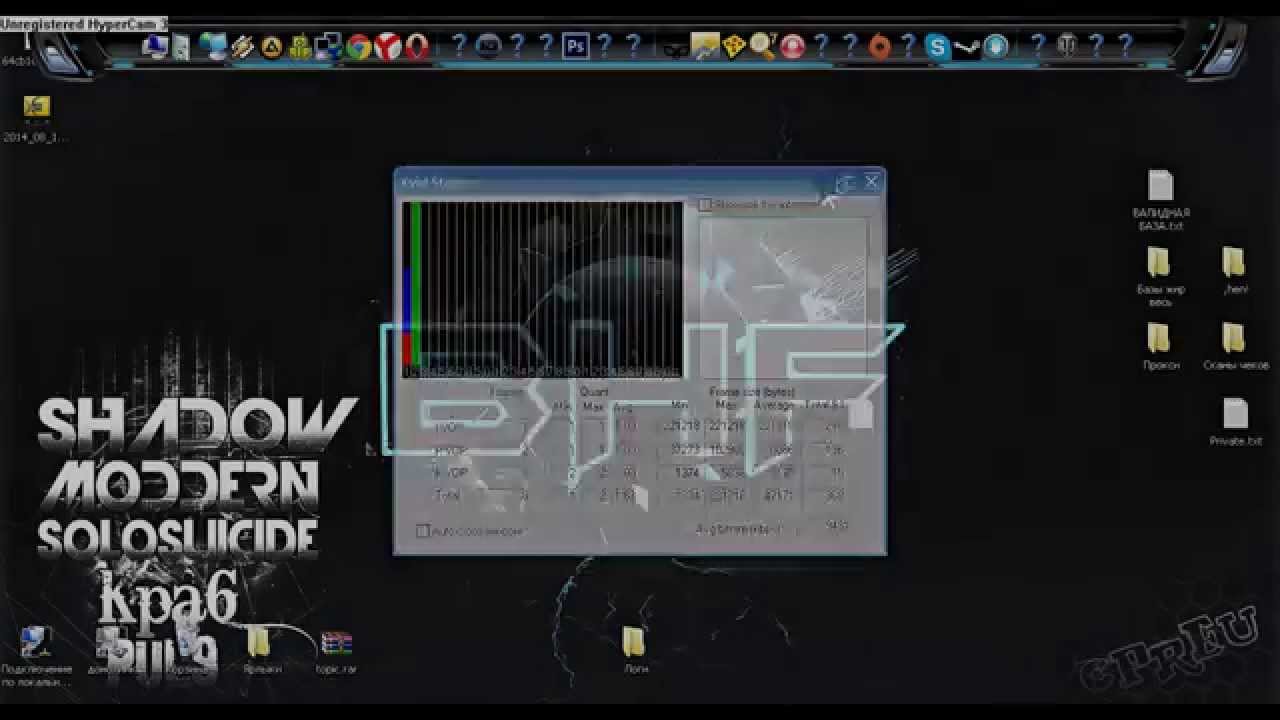Select the local network connection shortcut
1280x720 pixels.
click(x=35, y=656)
